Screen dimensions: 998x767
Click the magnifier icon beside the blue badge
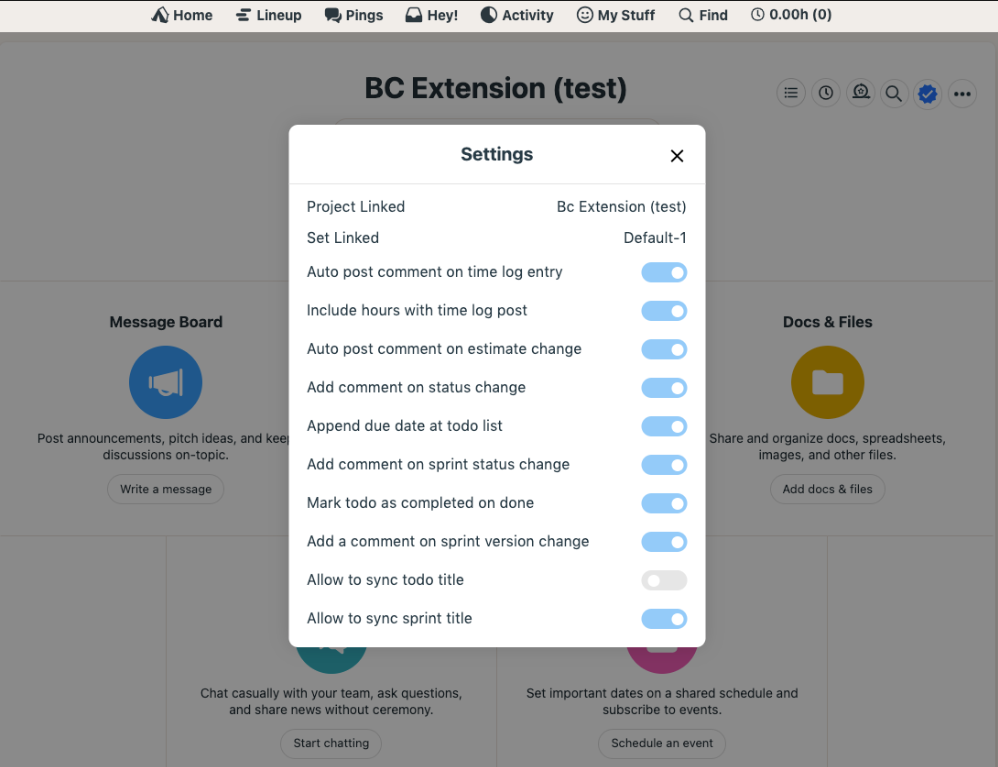point(894,94)
